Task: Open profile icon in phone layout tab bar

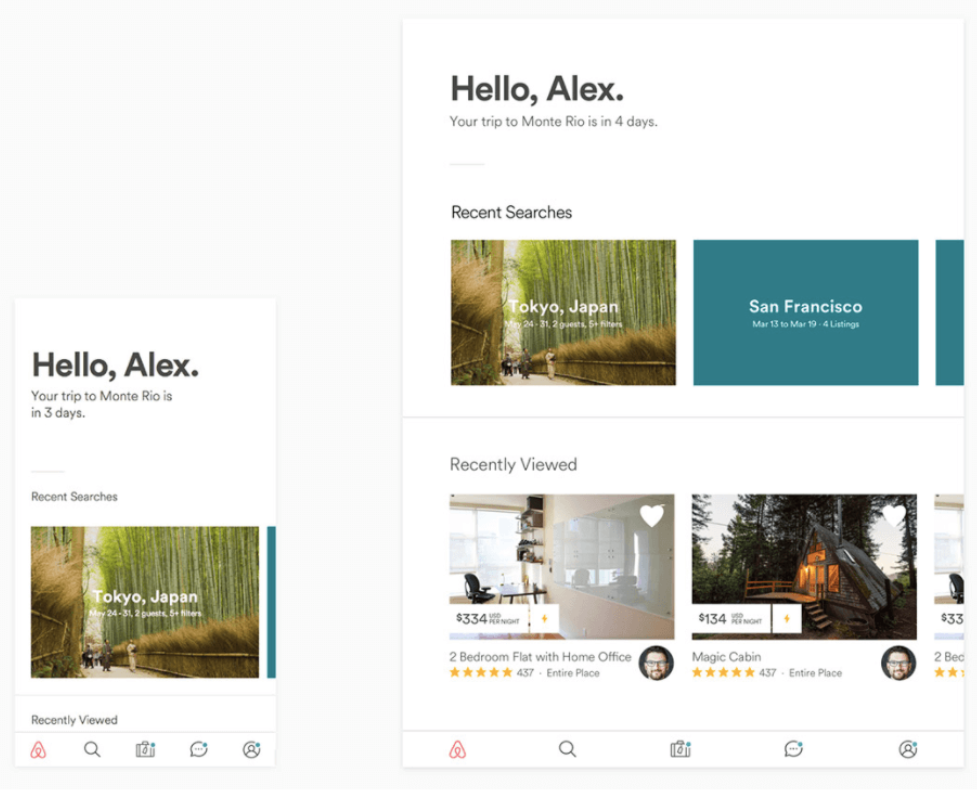Action: 252,749
